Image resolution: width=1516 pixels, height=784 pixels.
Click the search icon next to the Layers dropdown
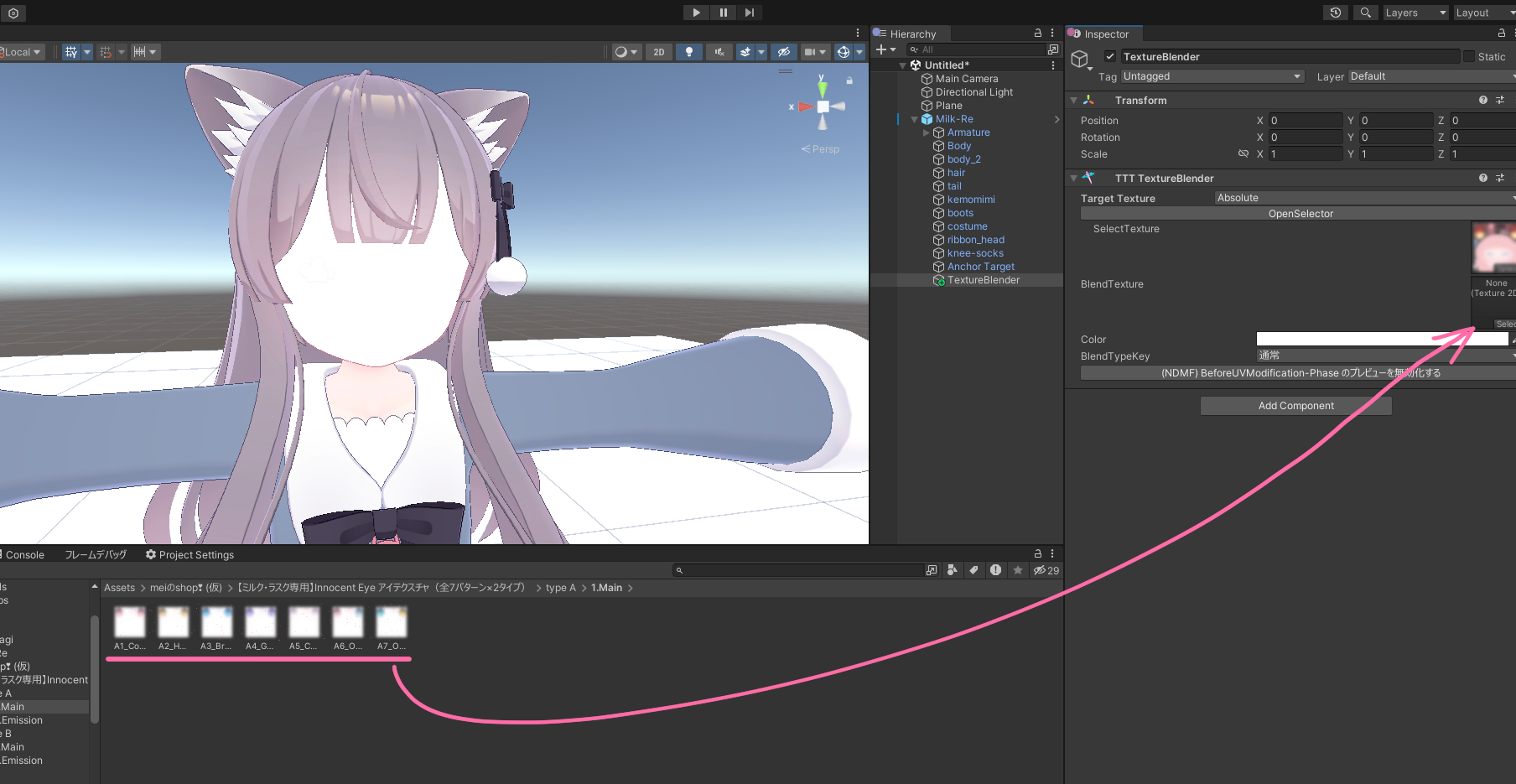pos(1365,13)
